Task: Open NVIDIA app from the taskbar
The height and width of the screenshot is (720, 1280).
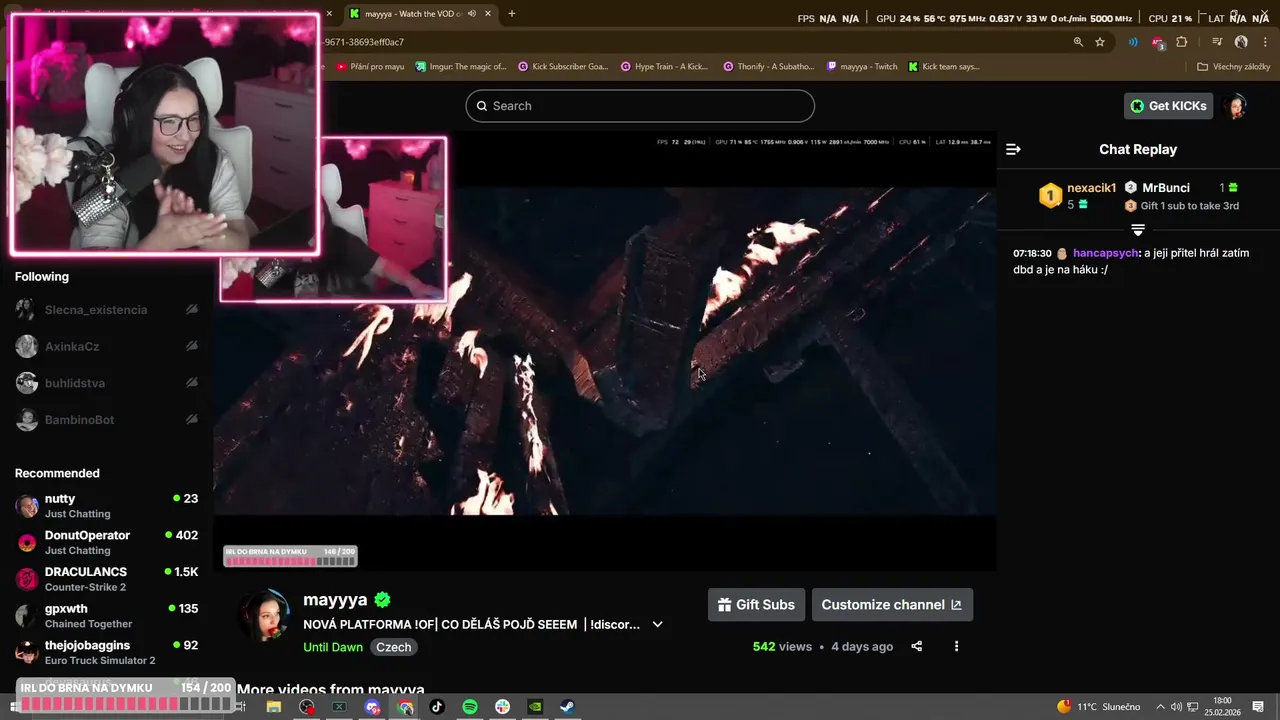Action: (x=535, y=707)
